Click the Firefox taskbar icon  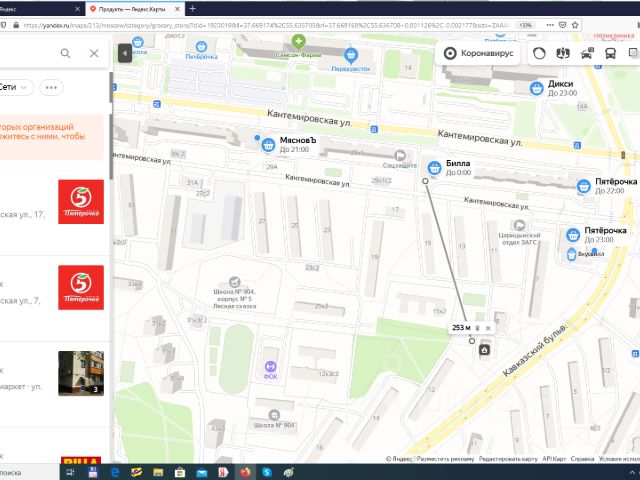245,473
